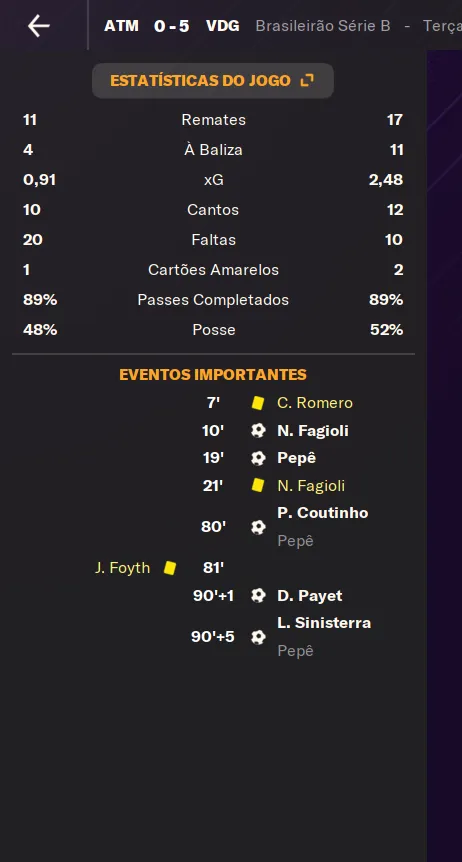
Task: Click goal ball icon at 19' Pepê
Action: click(x=258, y=458)
